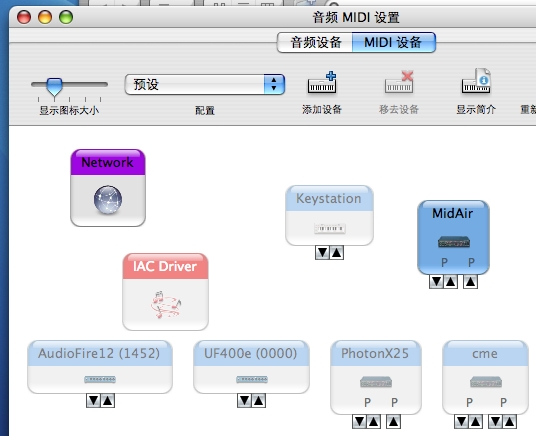The width and height of the screenshot is (536, 436).
Task: Click UF400e up arrow connector
Action: point(258,400)
